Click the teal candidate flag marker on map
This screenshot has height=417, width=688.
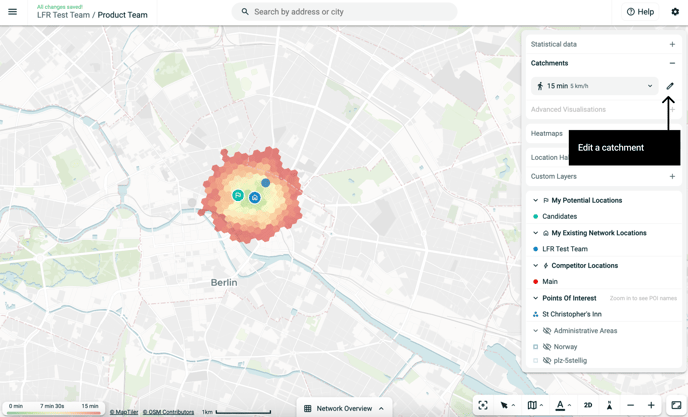[x=238, y=195]
